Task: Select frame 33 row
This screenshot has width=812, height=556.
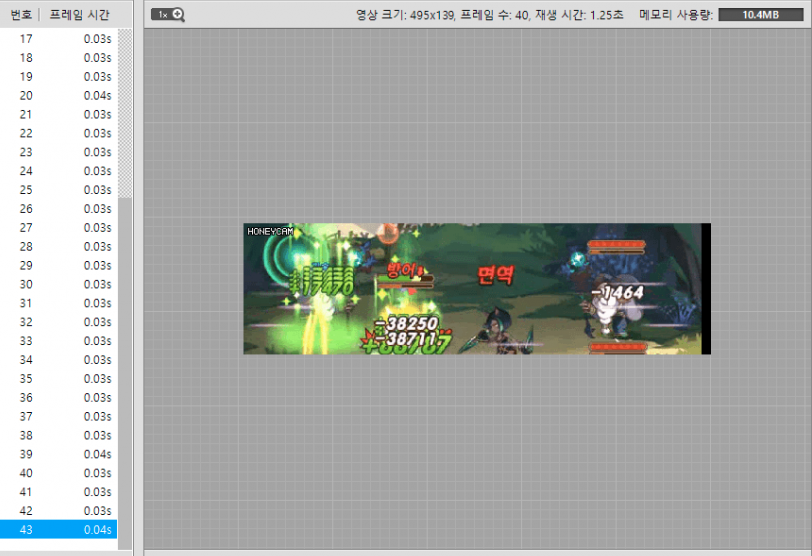Action: click(59, 341)
